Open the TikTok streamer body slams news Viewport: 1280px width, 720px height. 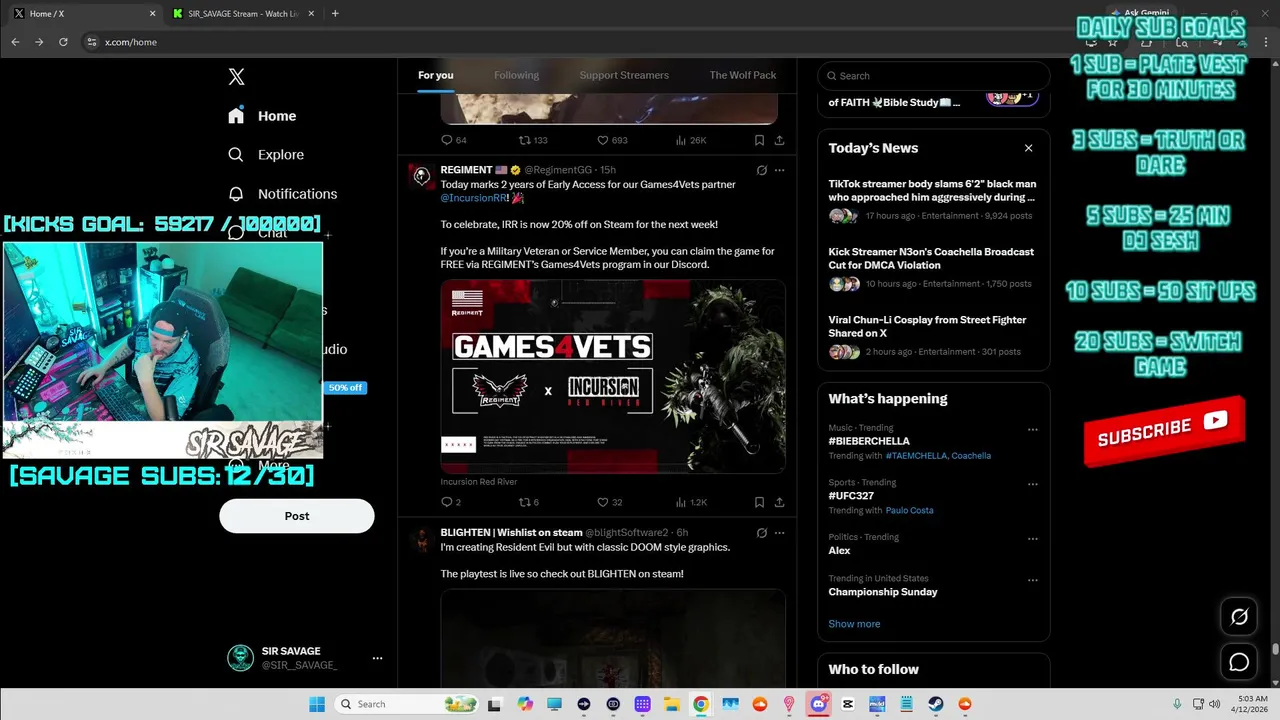tap(932, 191)
